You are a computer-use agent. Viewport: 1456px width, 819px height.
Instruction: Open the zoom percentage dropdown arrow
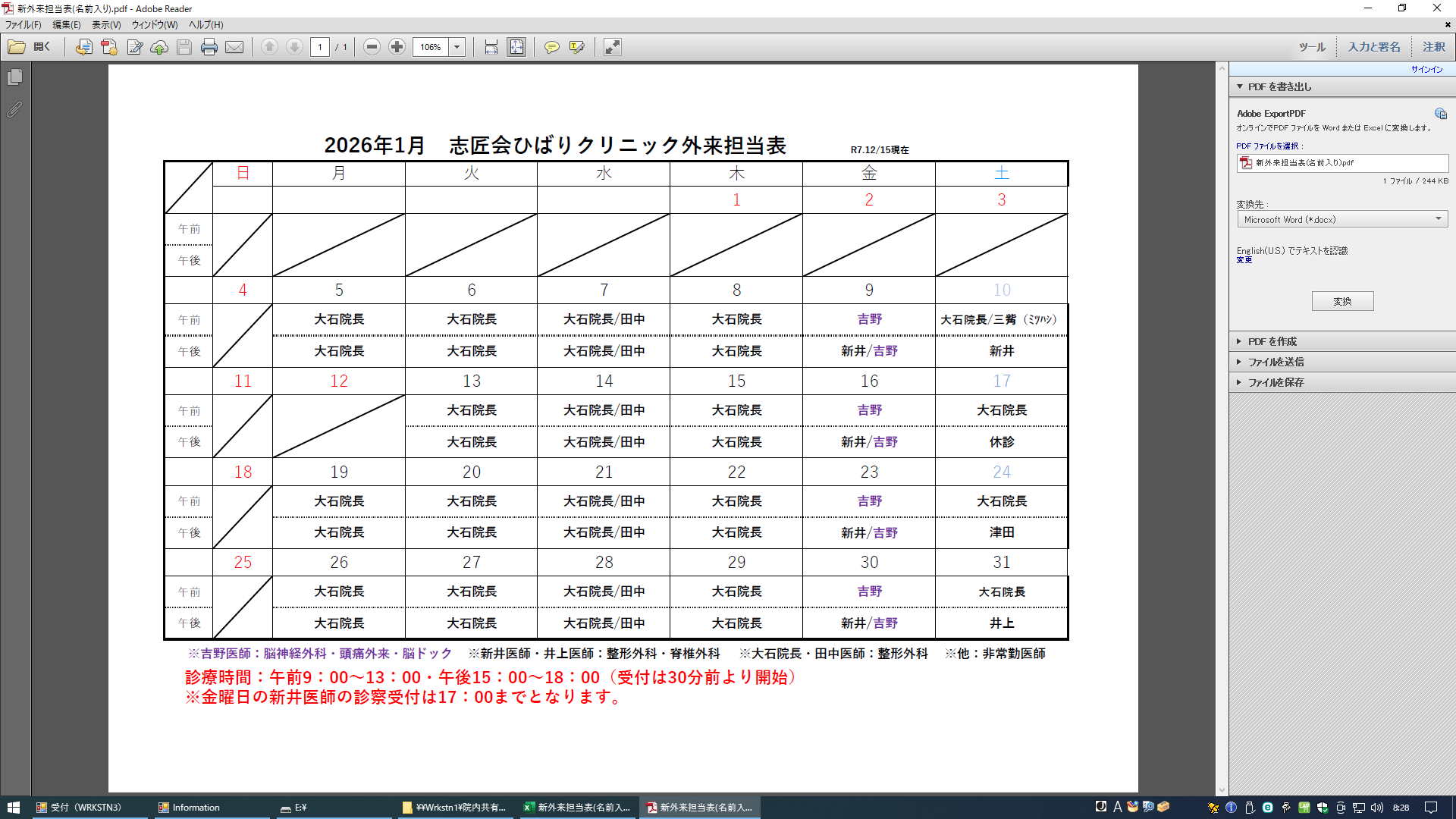457,47
